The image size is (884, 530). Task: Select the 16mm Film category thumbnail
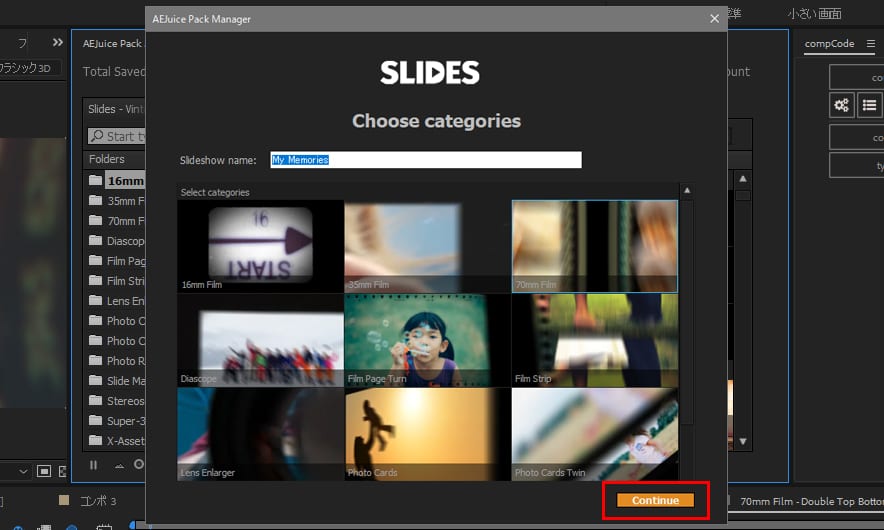260,246
